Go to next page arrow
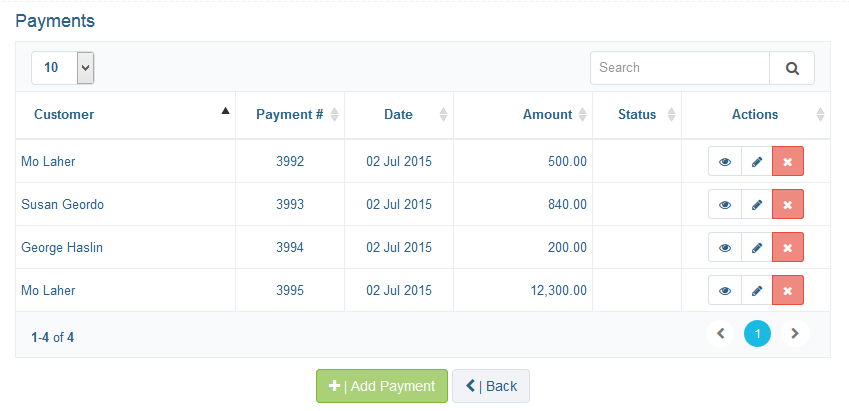The image size is (849, 411). coord(795,334)
